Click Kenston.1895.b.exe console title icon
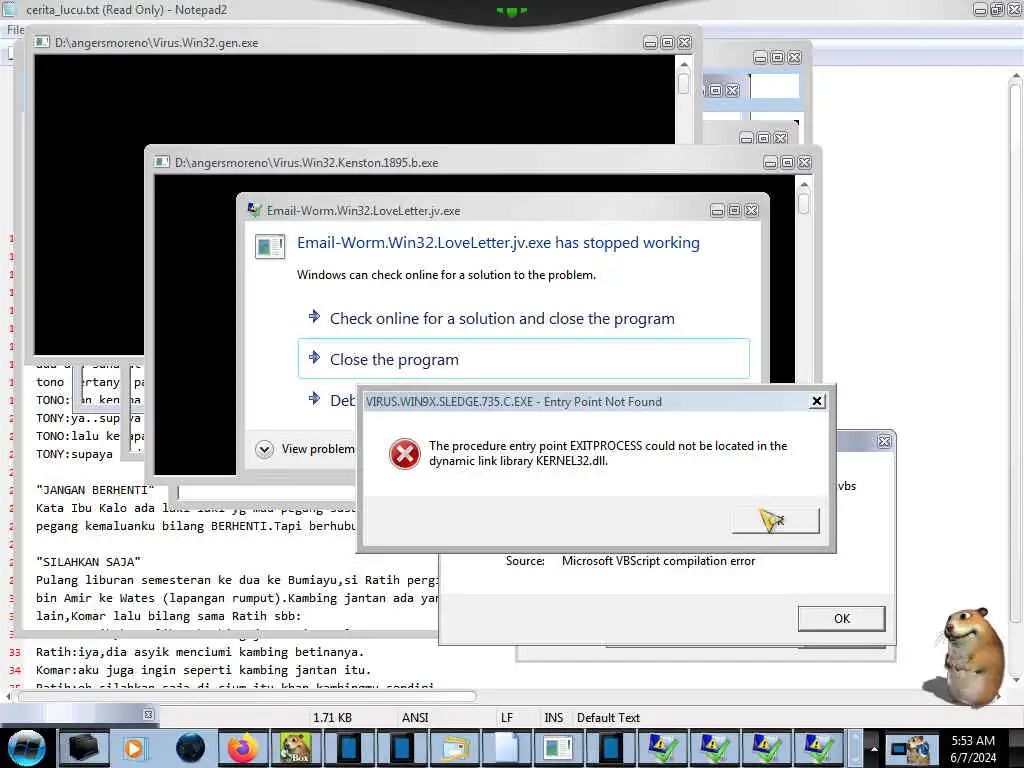 click(162, 162)
